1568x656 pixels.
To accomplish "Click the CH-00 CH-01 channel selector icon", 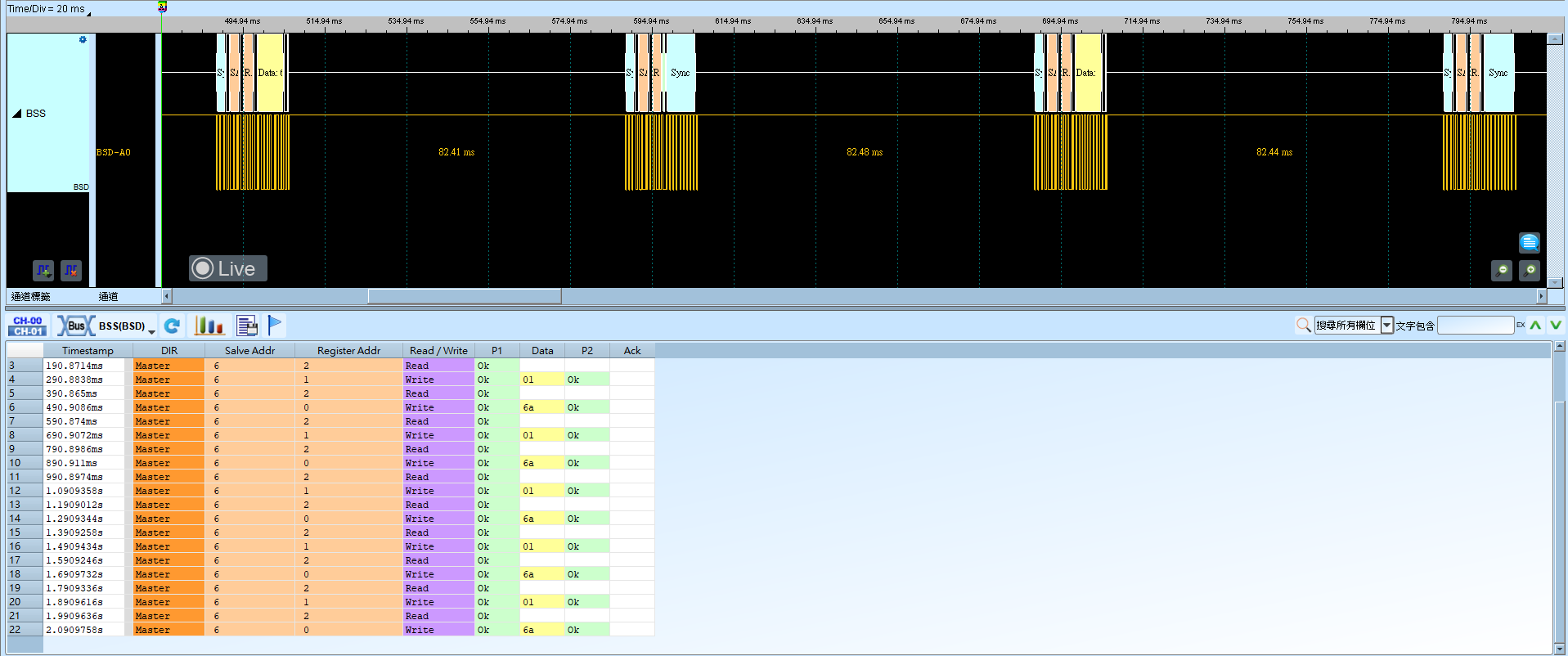I will tap(28, 326).
